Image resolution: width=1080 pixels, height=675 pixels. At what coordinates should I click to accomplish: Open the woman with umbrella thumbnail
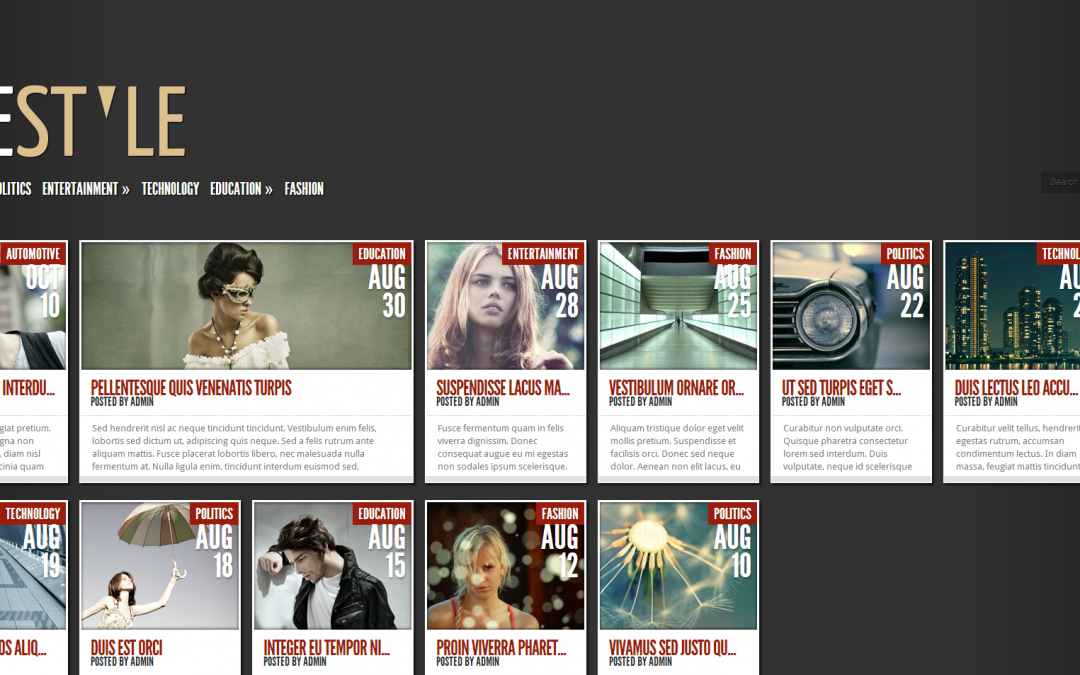pyautogui.click(x=160, y=565)
